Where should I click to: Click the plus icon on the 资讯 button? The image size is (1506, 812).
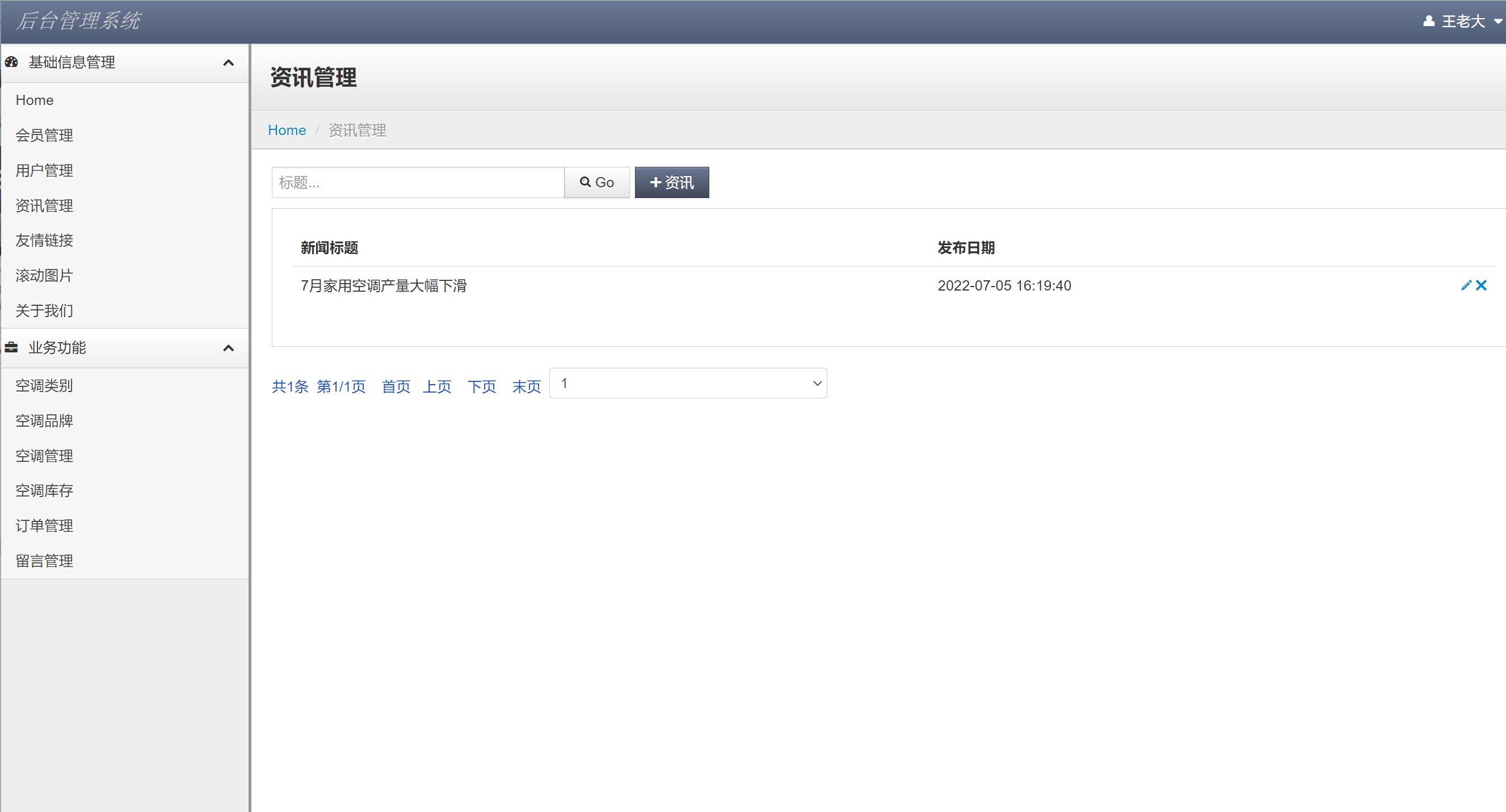tap(656, 182)
